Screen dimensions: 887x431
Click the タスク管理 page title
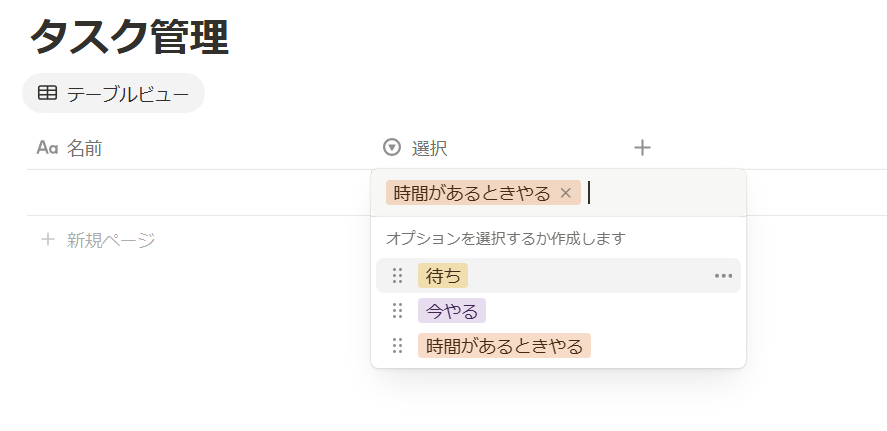[x=129, y=37]
